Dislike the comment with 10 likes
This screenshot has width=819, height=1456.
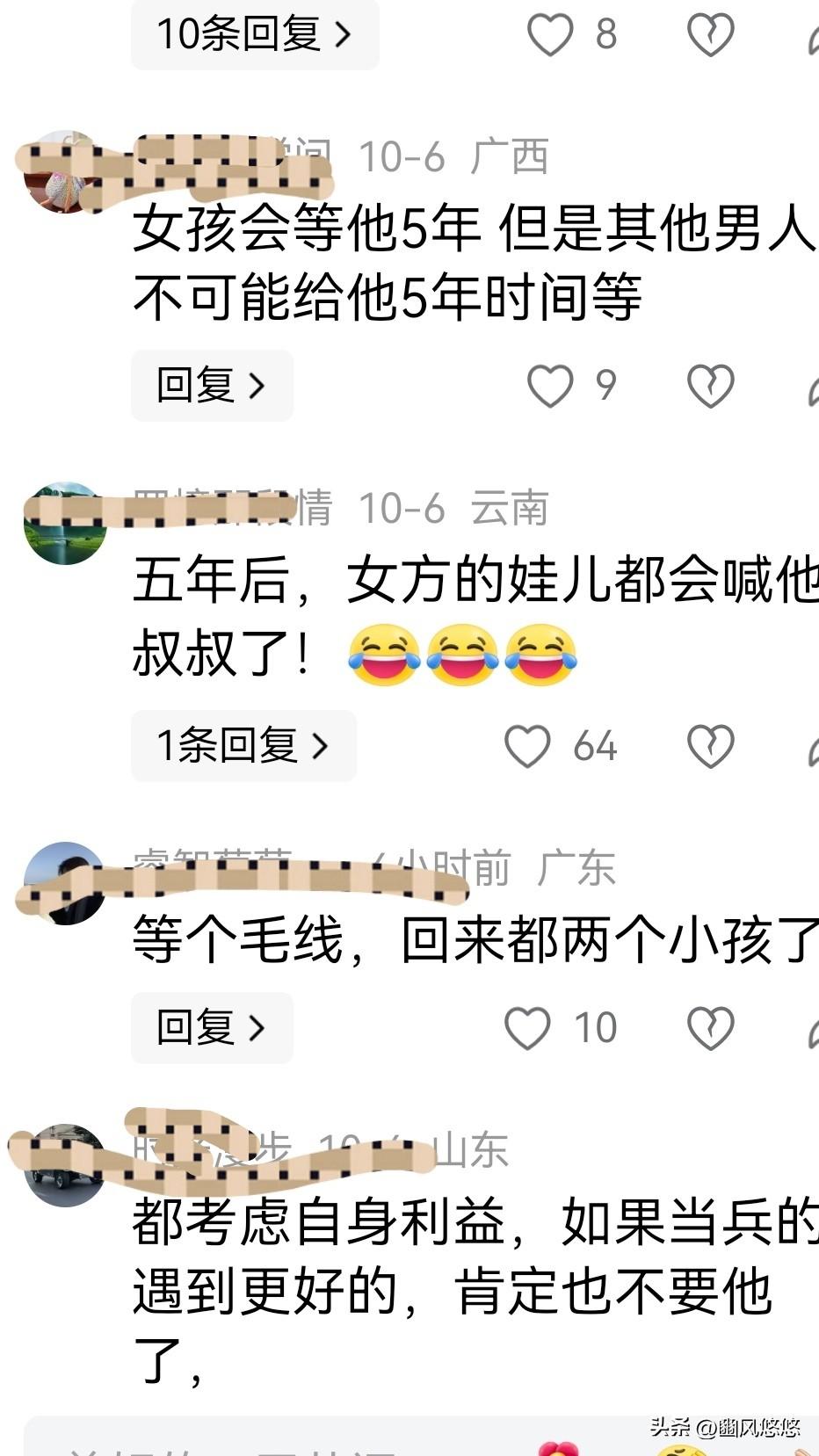coord(710,1028)
